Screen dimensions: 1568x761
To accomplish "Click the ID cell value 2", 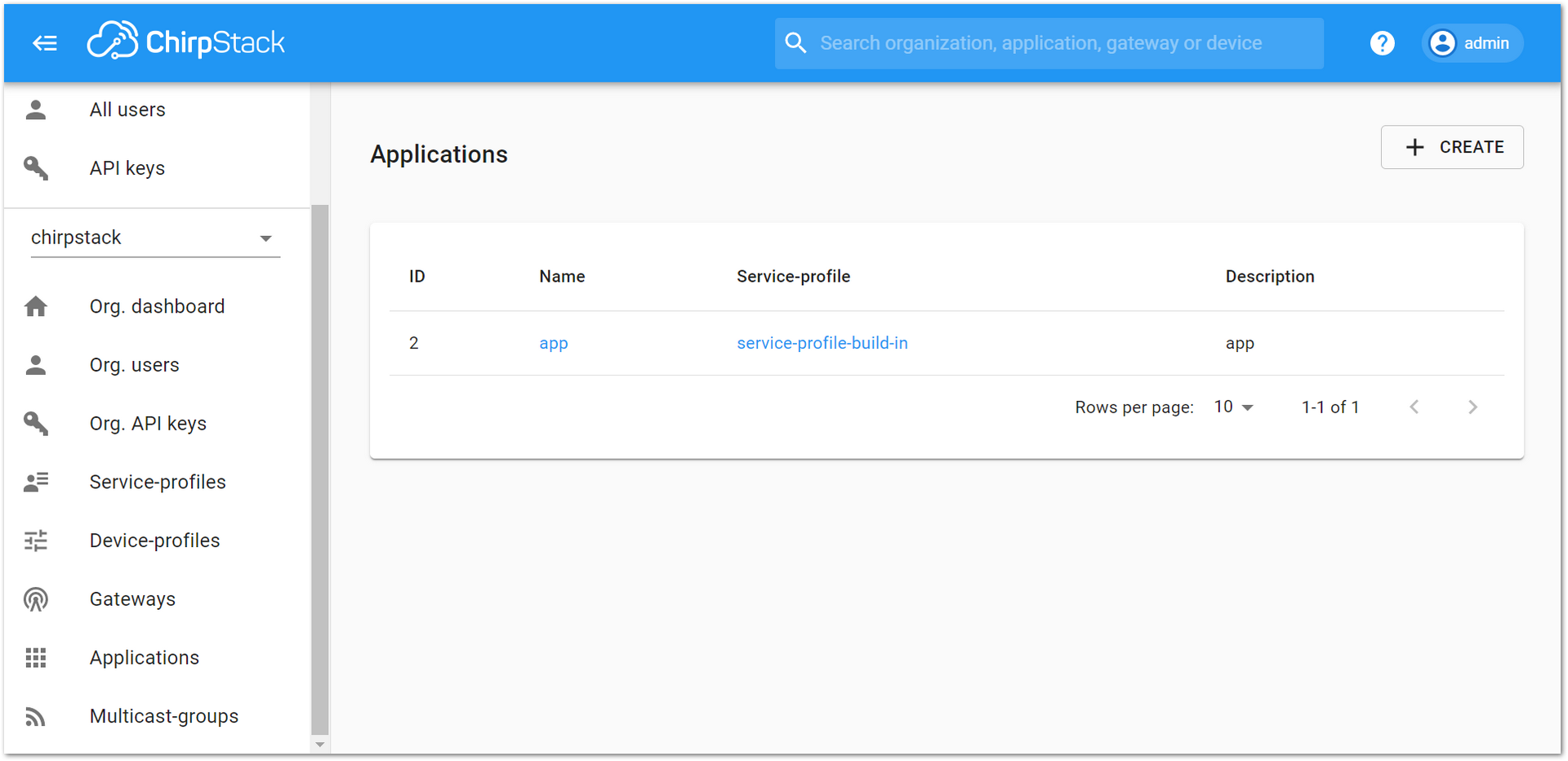I will point(414,343).
